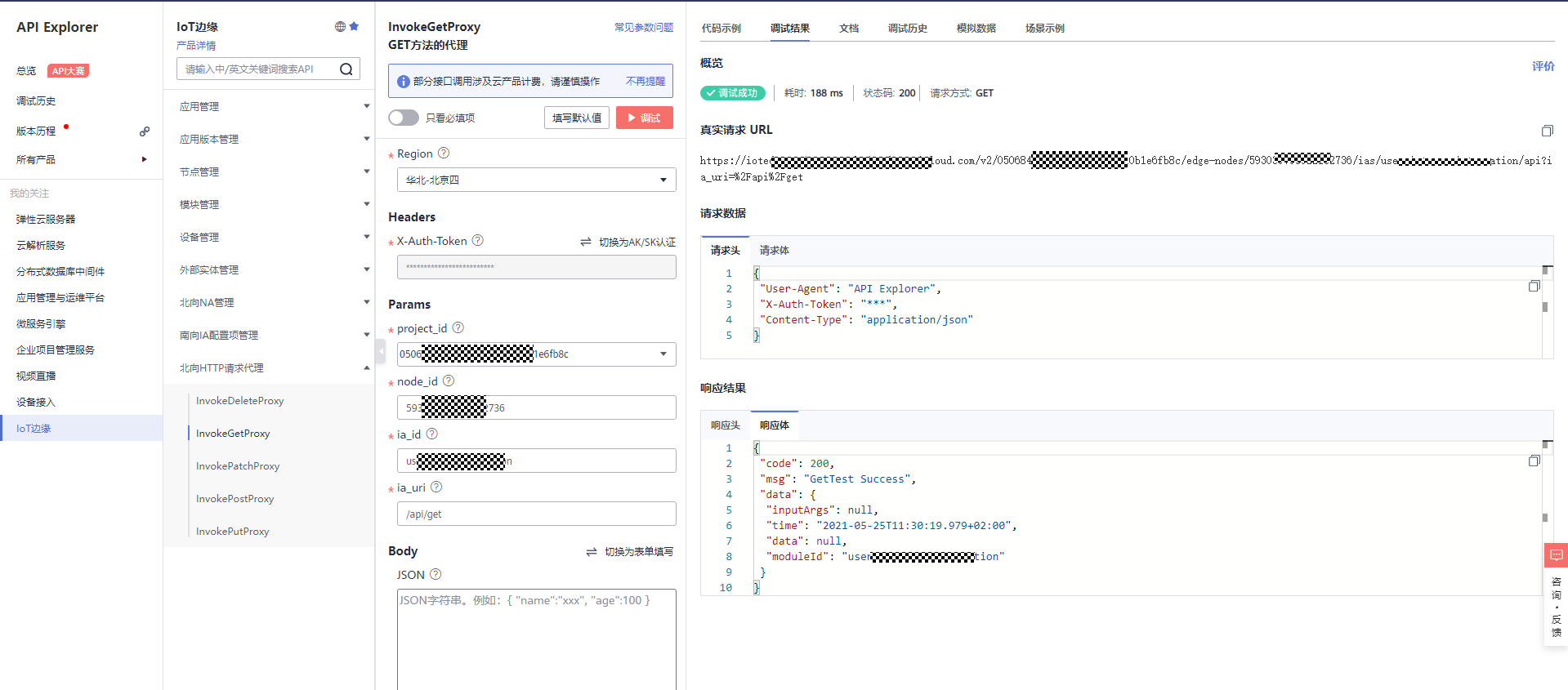This screenshot has height=690, width=1568.
Task: Select InvokePutProxy API
Action: [x=232, y=531]
